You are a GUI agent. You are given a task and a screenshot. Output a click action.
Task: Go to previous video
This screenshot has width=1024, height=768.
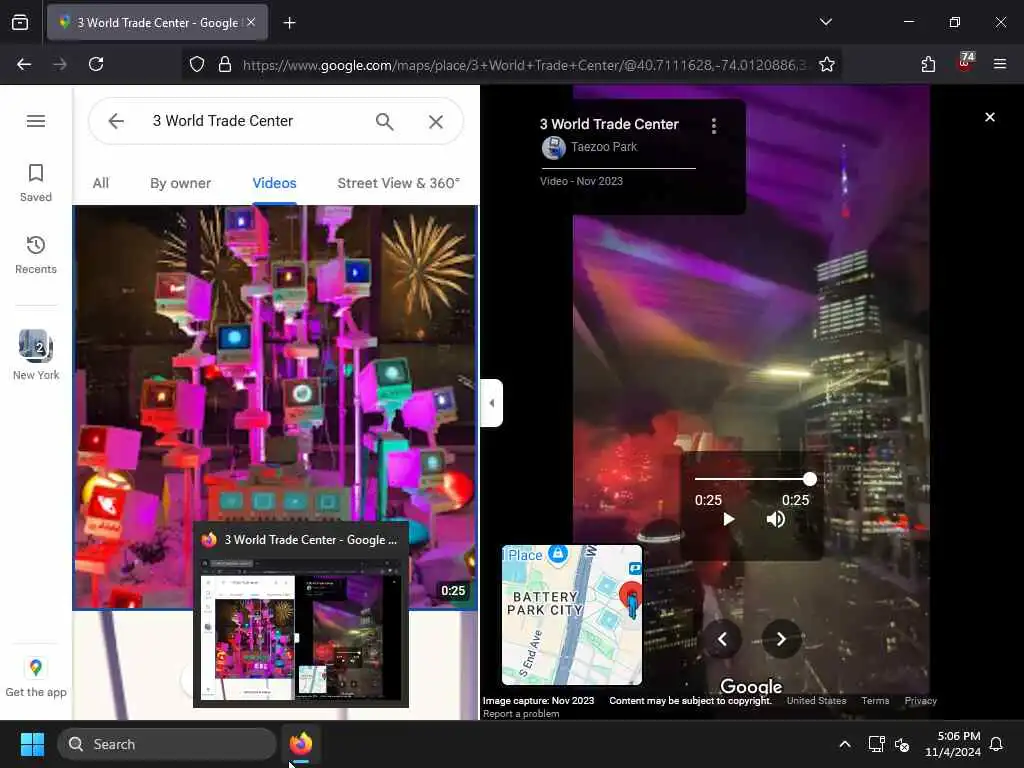[x=722, y=639]
